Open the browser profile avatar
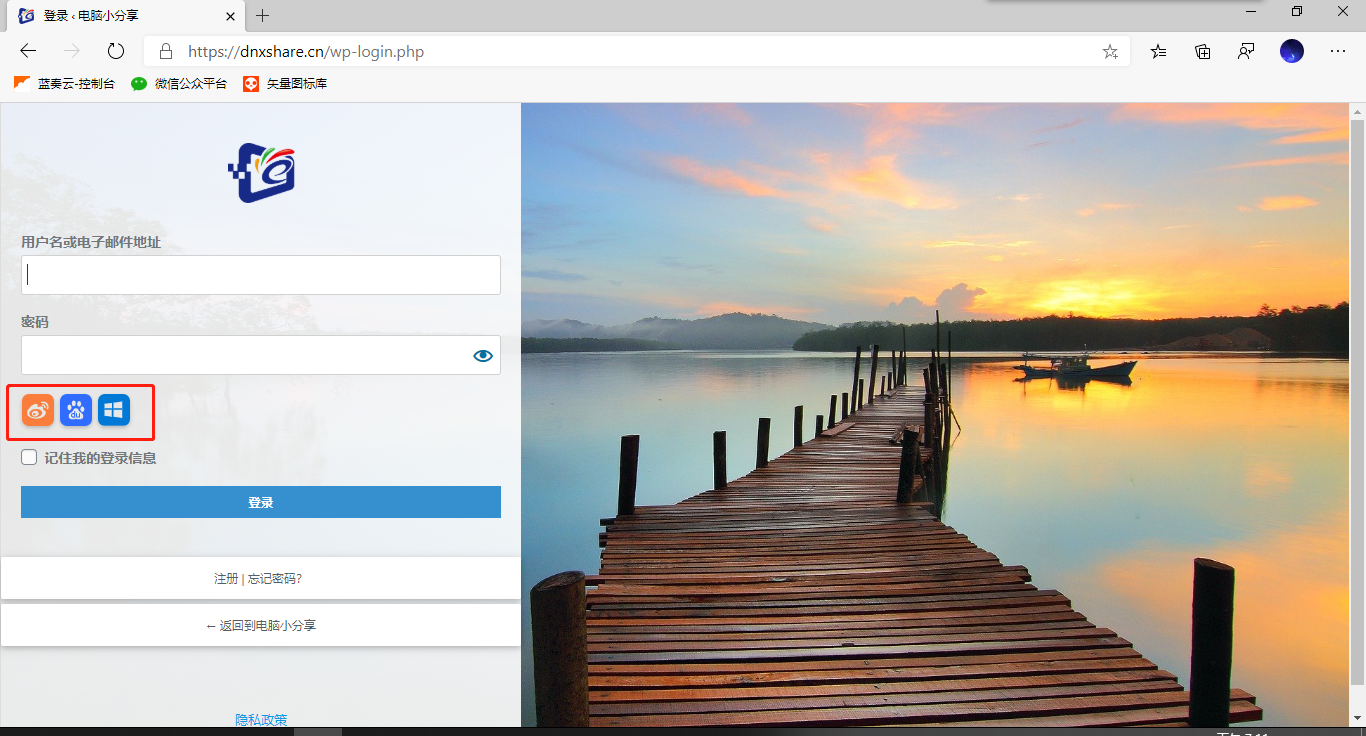The width and height of the screenshot is (1366, 736). pyautogui.click(x=1292, y=51)
